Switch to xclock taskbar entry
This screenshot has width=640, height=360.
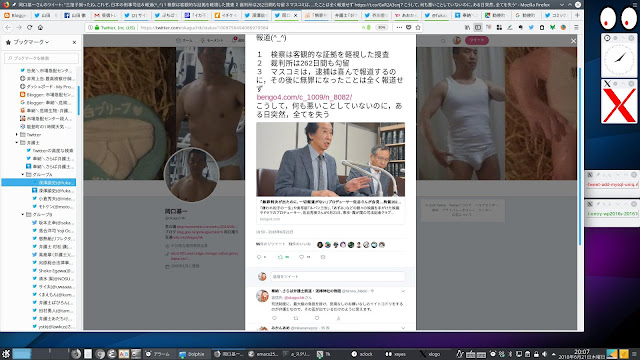click(x=362, y=354)
